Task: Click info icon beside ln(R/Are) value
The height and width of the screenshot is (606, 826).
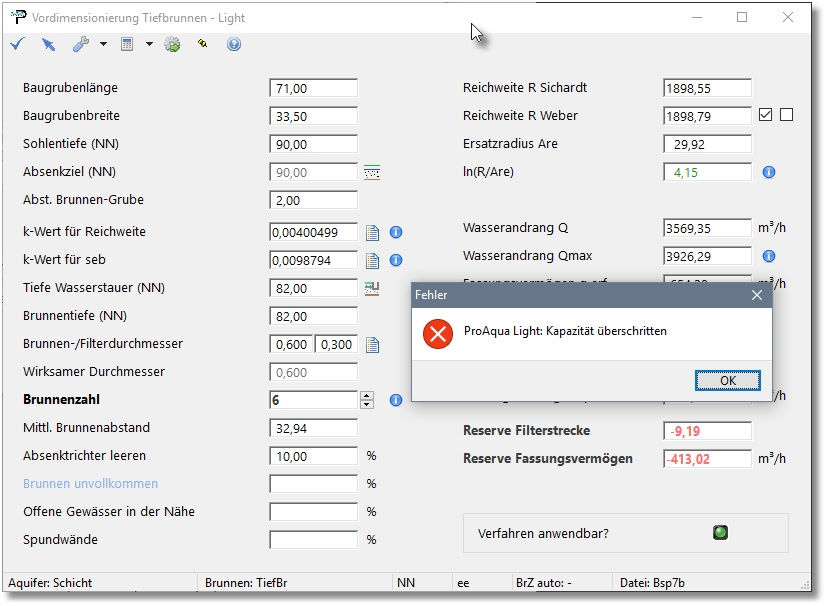Action: tap(769, 172)
